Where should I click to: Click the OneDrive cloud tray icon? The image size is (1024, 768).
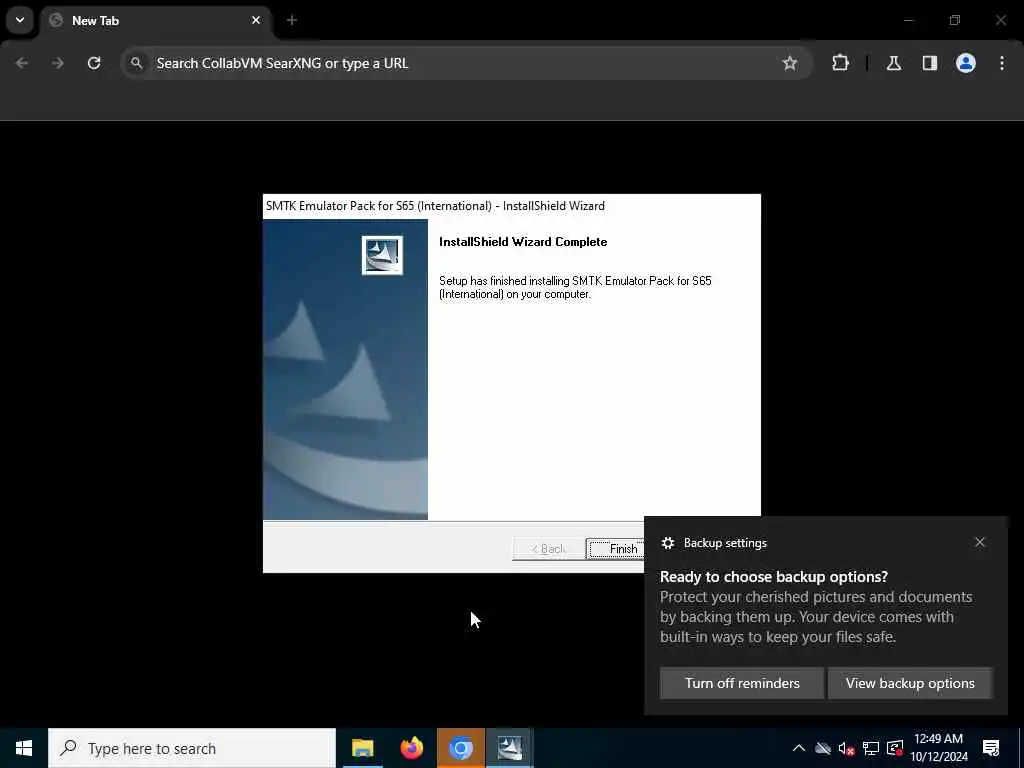tap(823, 748)
